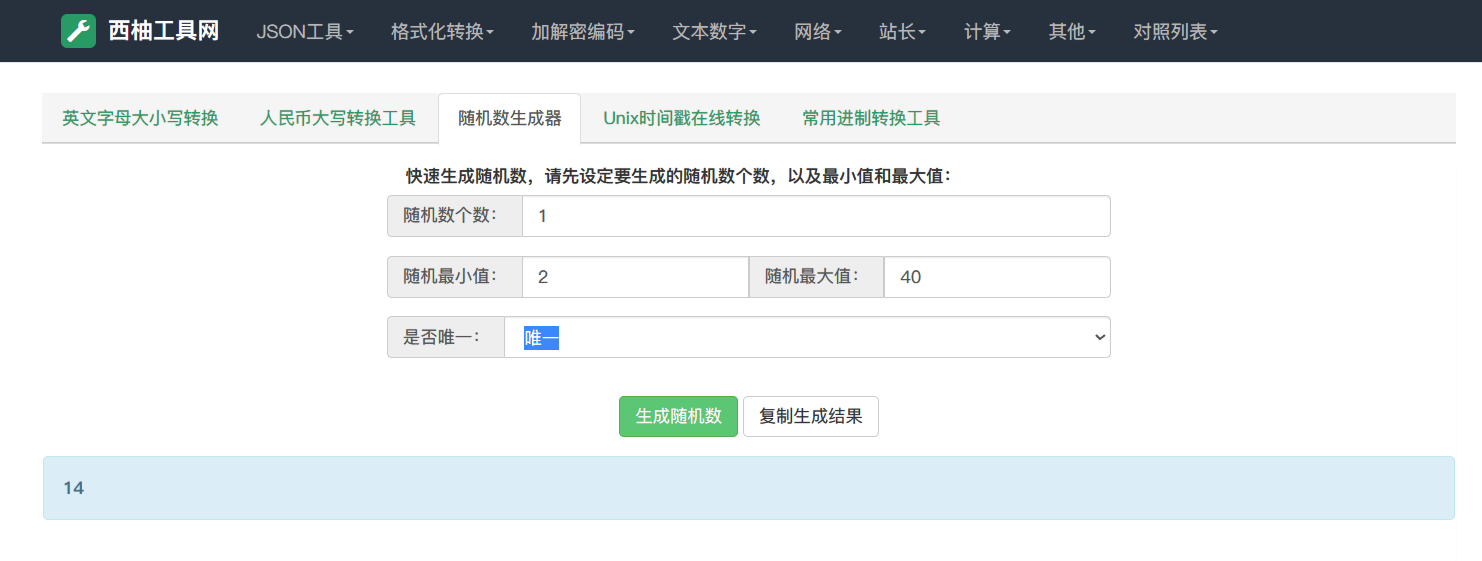Image resolution: width=1482 pixels, height=561 pixels.
Task: Expand the 加解密编码 menu
Action: pos(583,32)
